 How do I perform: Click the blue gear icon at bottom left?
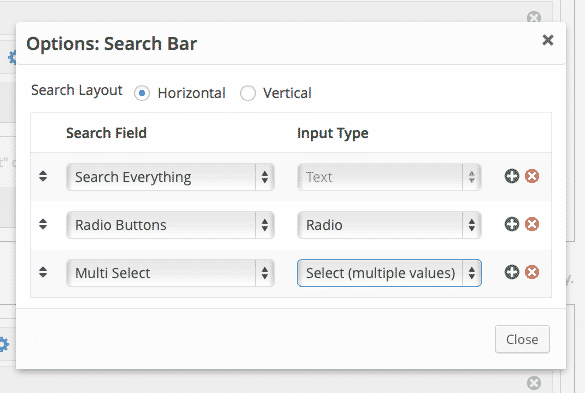pos(4,344)
